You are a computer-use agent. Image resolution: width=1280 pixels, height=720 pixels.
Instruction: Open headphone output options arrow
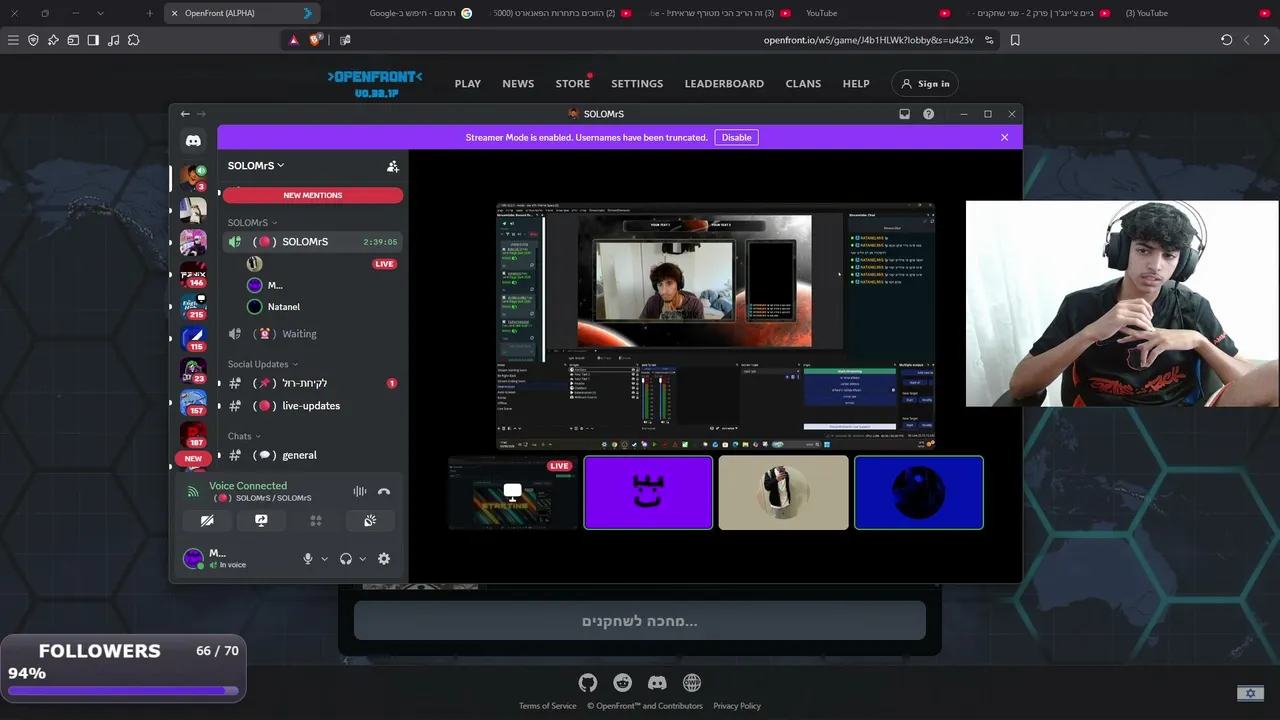(362, 559)
